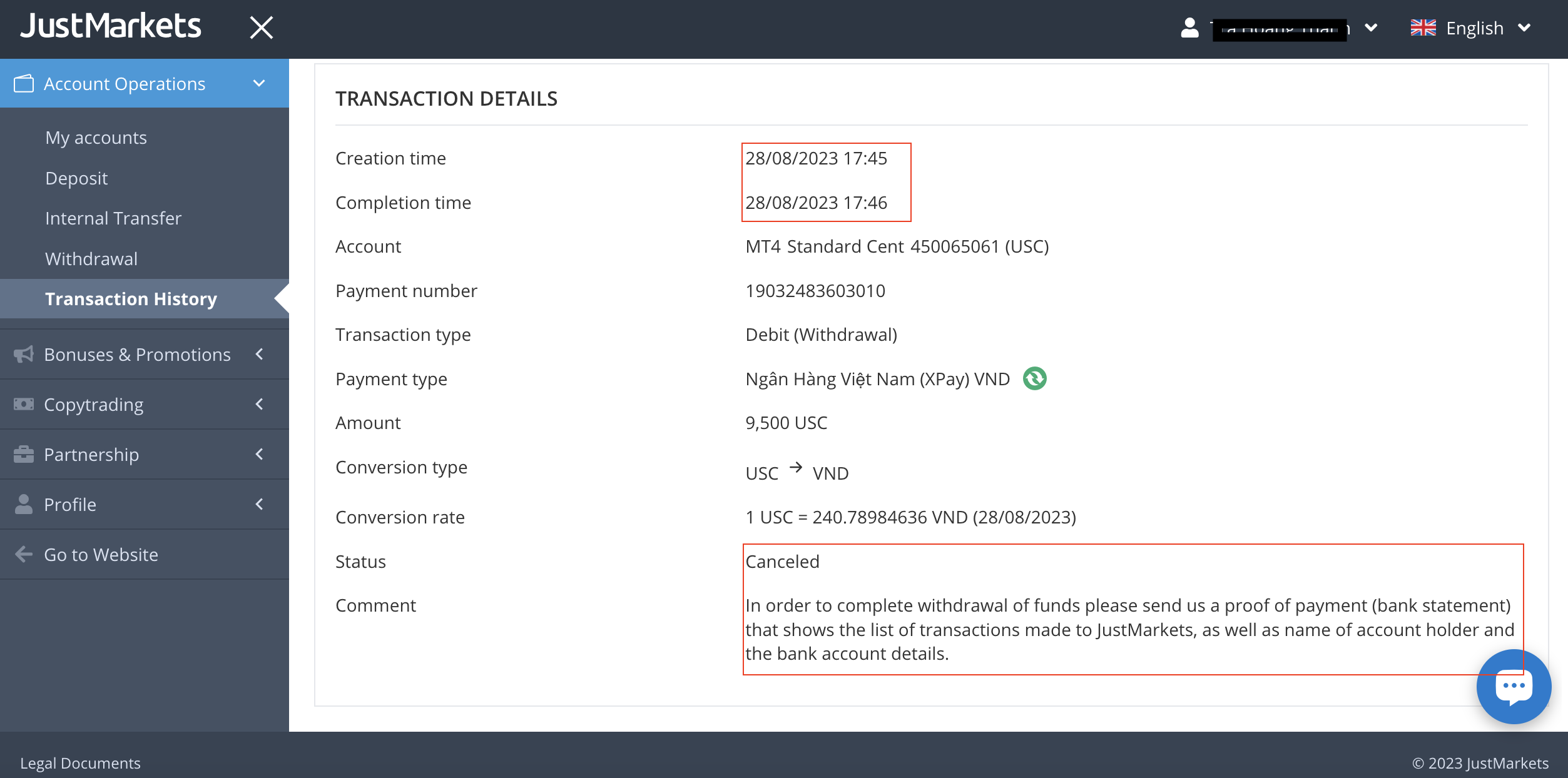Click the back arrow beside Go to Website
1568x778 pixels.
pyautogui.click(x=23, y=554)
